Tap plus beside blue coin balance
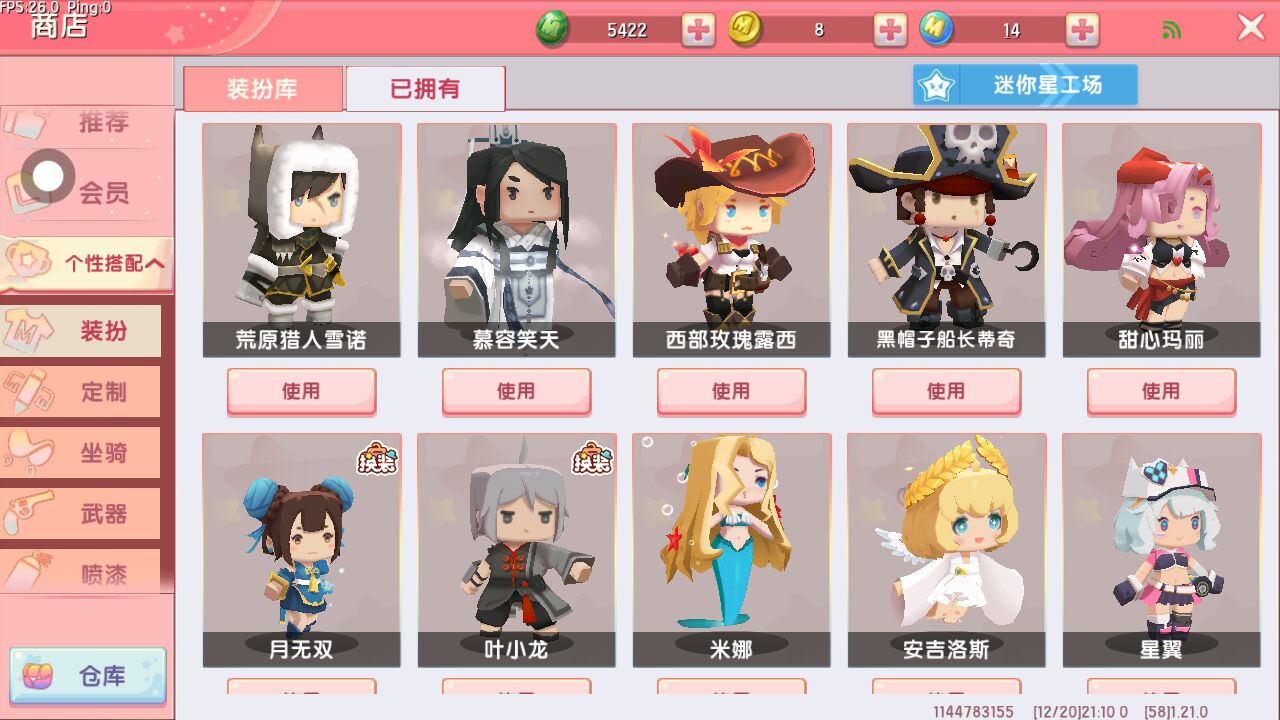The image size is (1280, 720). tap(1082, 30)
